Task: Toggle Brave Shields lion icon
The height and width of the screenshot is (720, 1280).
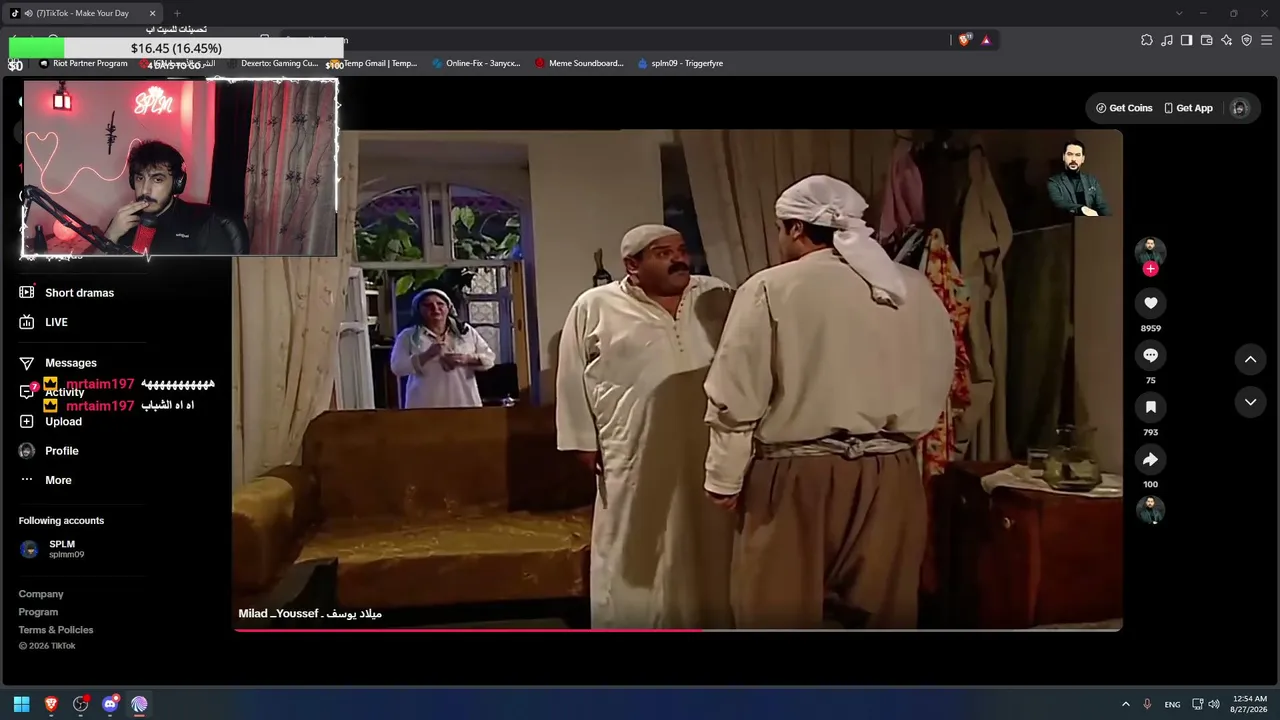Action: coord(964,40)
